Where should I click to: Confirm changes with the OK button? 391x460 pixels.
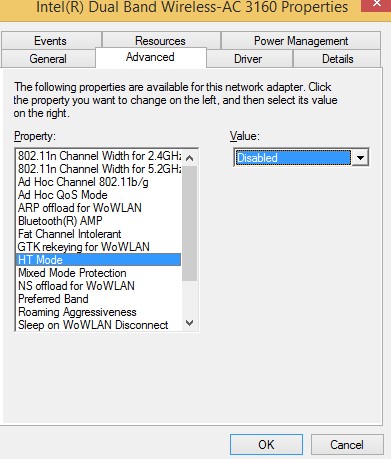tap(266, 444)
